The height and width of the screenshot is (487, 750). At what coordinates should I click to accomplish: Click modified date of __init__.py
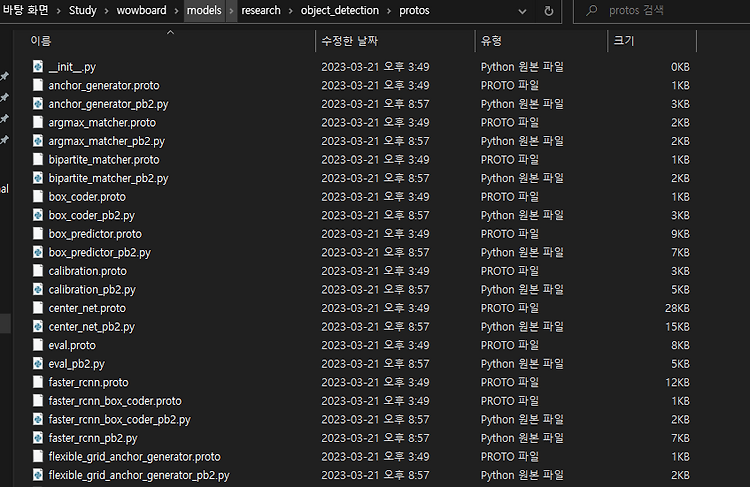coord(375,66)
